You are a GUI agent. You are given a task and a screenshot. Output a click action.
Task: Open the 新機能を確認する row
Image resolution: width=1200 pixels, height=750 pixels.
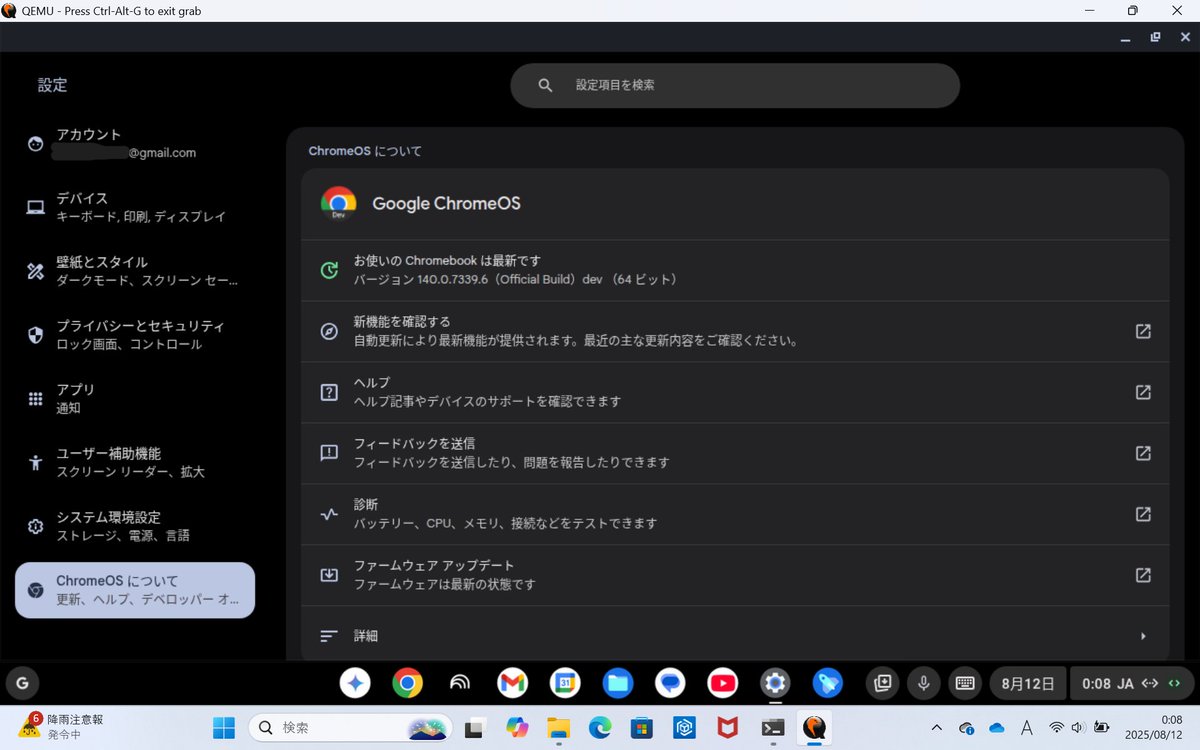[735, 331]
